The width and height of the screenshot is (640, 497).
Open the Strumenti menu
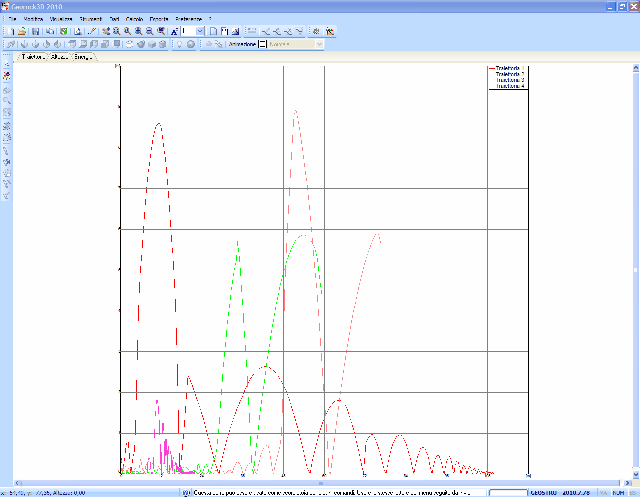coord(91,19)
